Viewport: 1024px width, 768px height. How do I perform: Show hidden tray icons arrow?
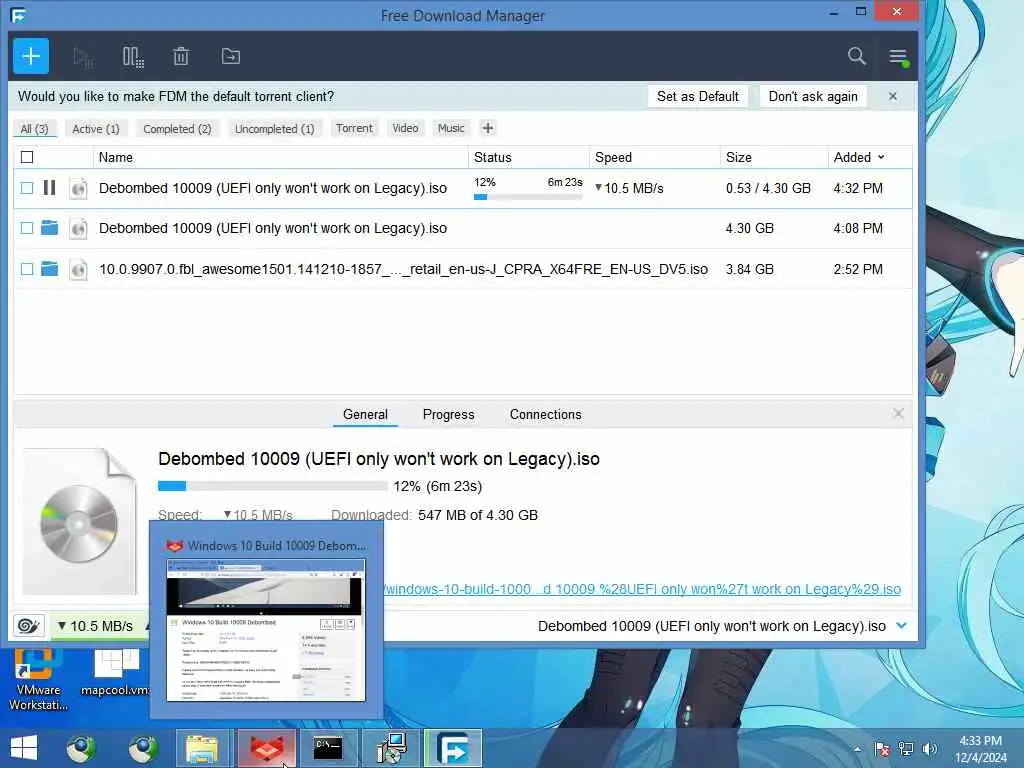click(857, 749)
